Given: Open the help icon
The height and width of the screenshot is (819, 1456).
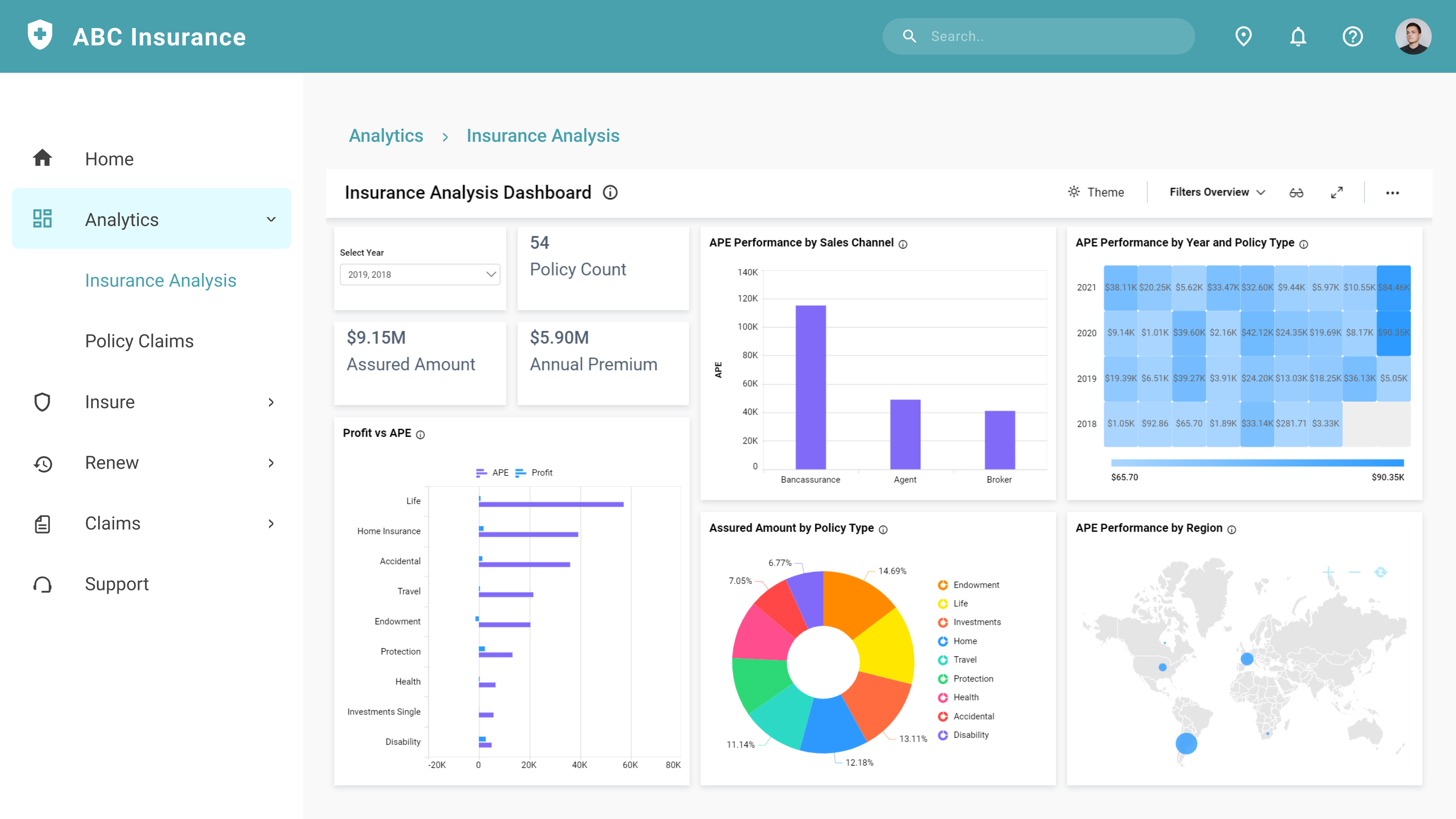Looking at the screenshot, I should click(x=1352, y=36).
